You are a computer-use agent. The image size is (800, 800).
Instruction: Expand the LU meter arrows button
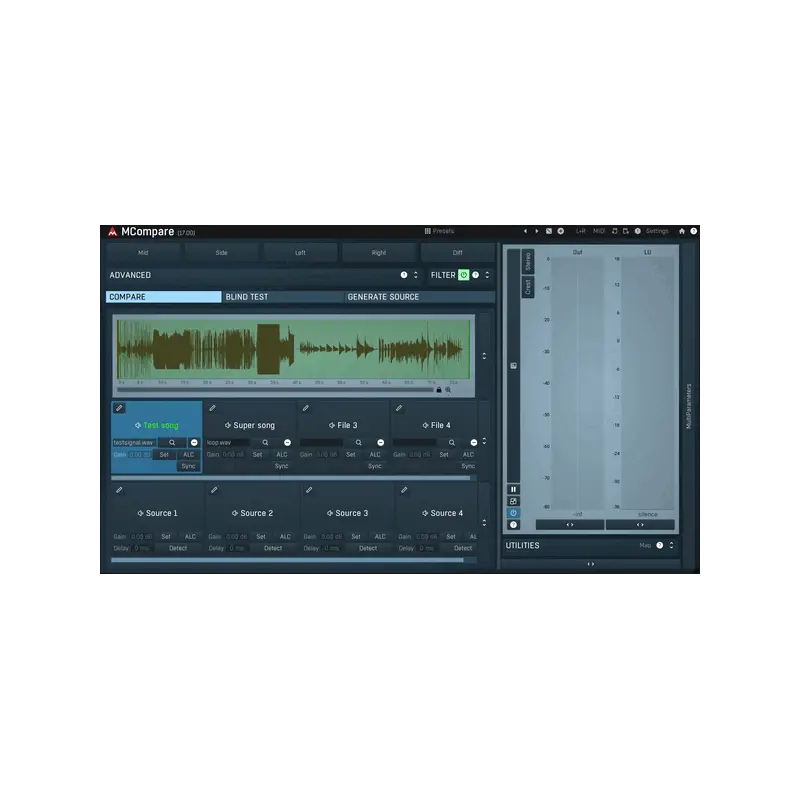point(640,525)
